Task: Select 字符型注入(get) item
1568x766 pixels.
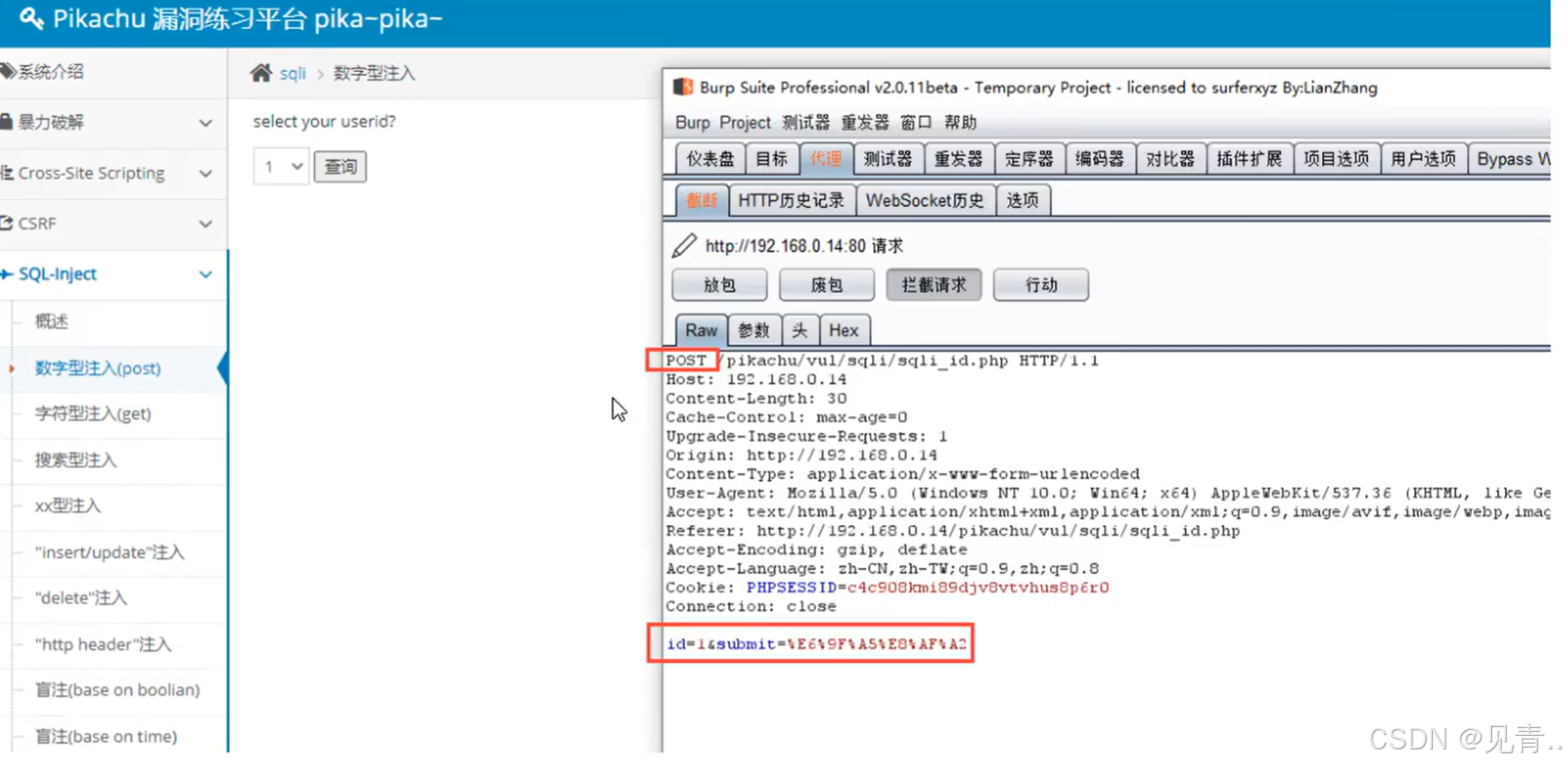Action: point(93,414)
